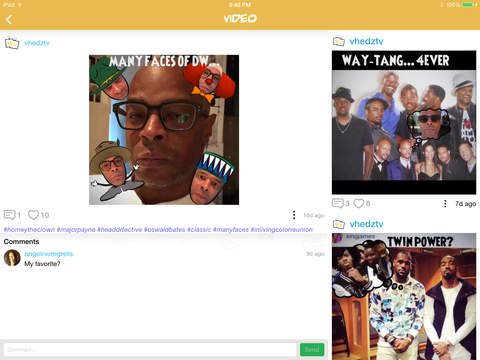480x360 pixels.
Task: Open vhedztv profile icon above main post
Action: pos(12,43)
